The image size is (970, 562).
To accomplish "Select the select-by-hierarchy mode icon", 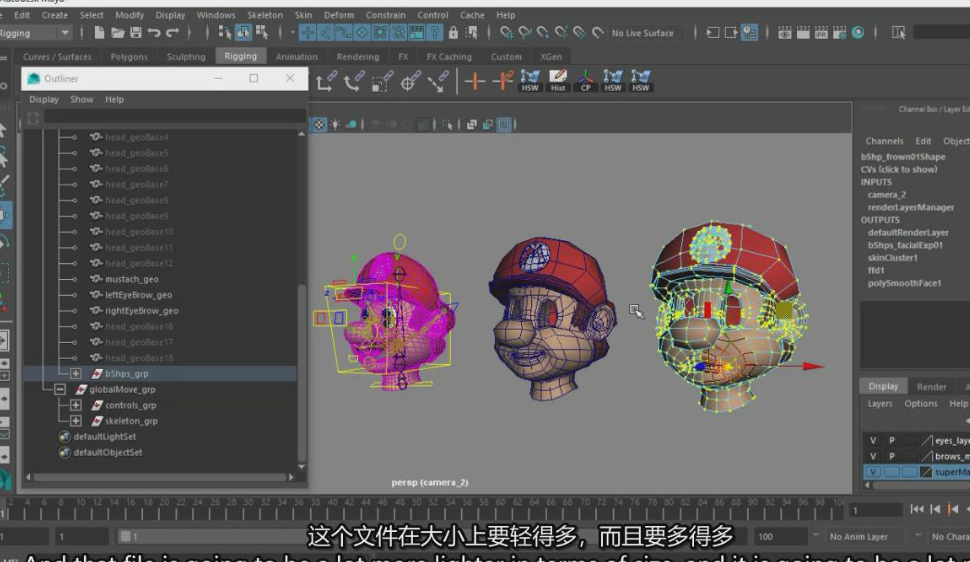I will point(225,33).
